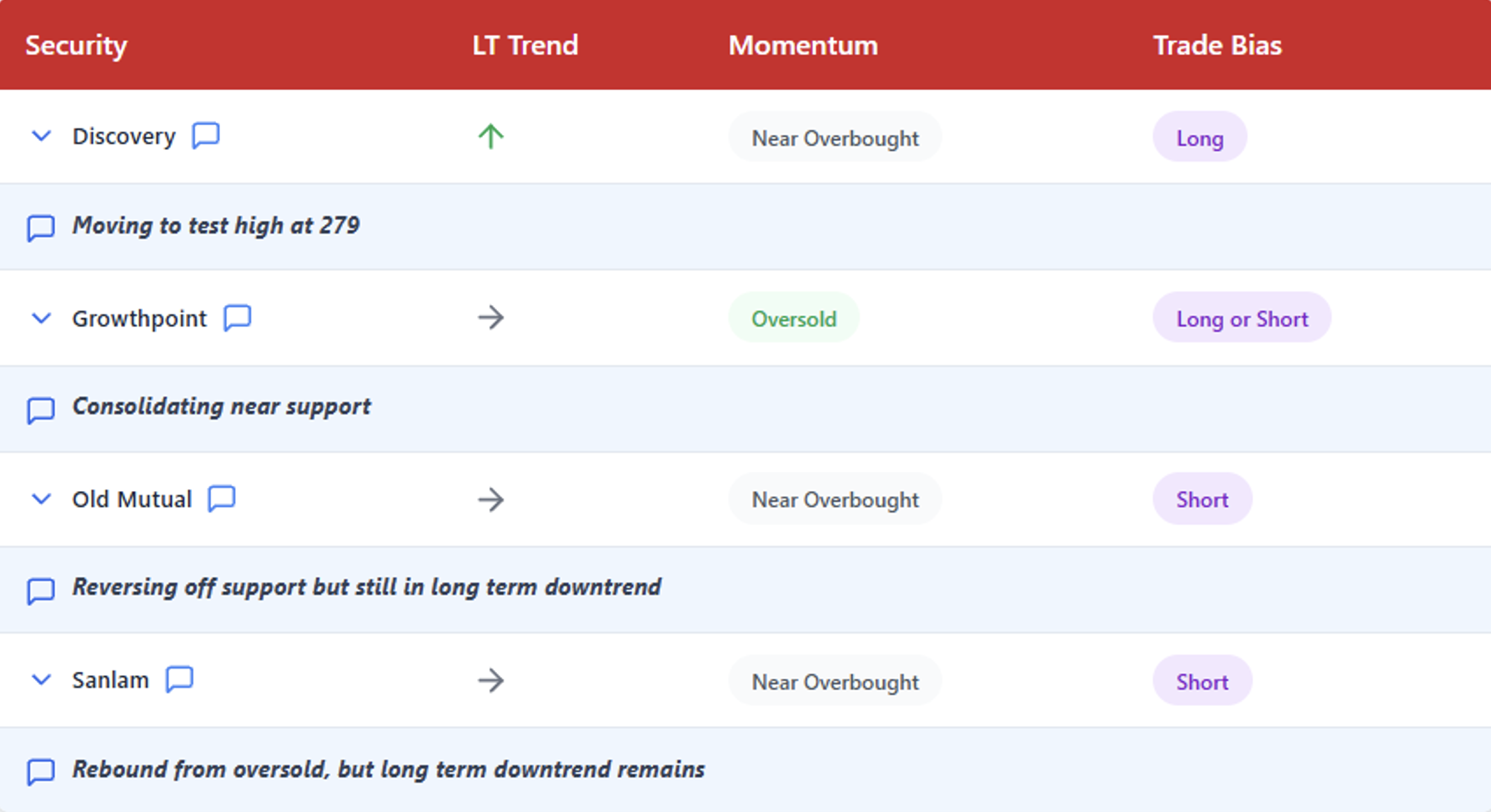
Task: Collapse the Discovery row chevron
Action: [x=41, y=136]
